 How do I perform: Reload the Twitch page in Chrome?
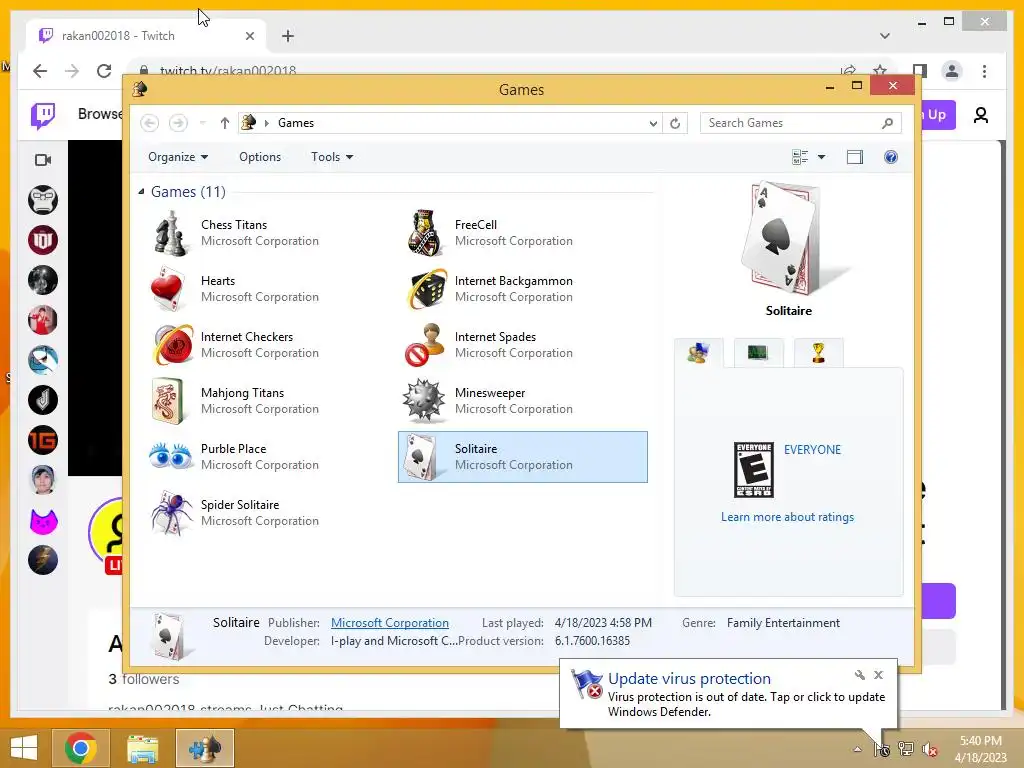(x=104, y=71)
